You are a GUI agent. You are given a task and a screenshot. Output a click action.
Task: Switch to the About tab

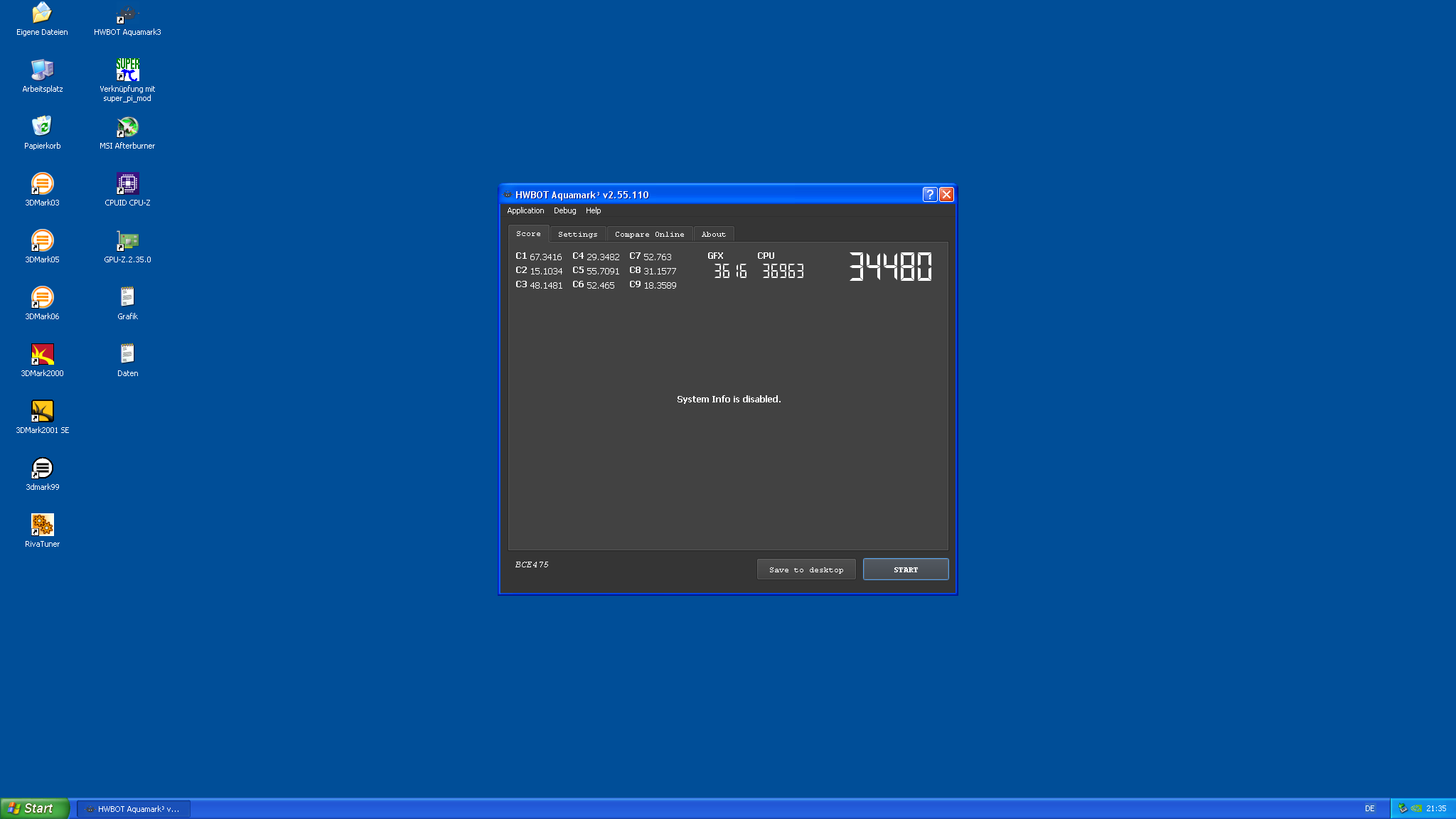tap(713, 234)
